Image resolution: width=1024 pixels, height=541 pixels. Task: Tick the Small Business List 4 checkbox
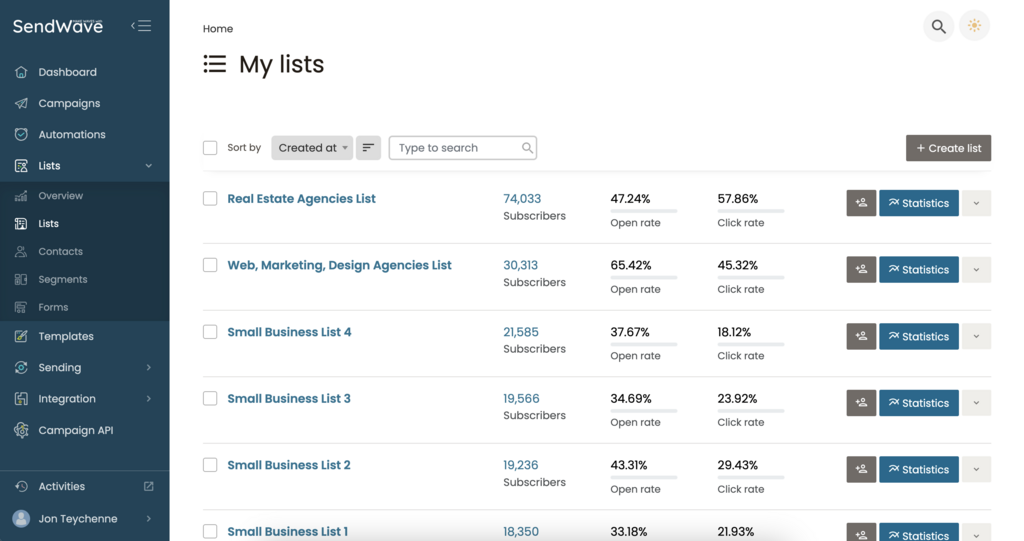[x=210, y=332]
